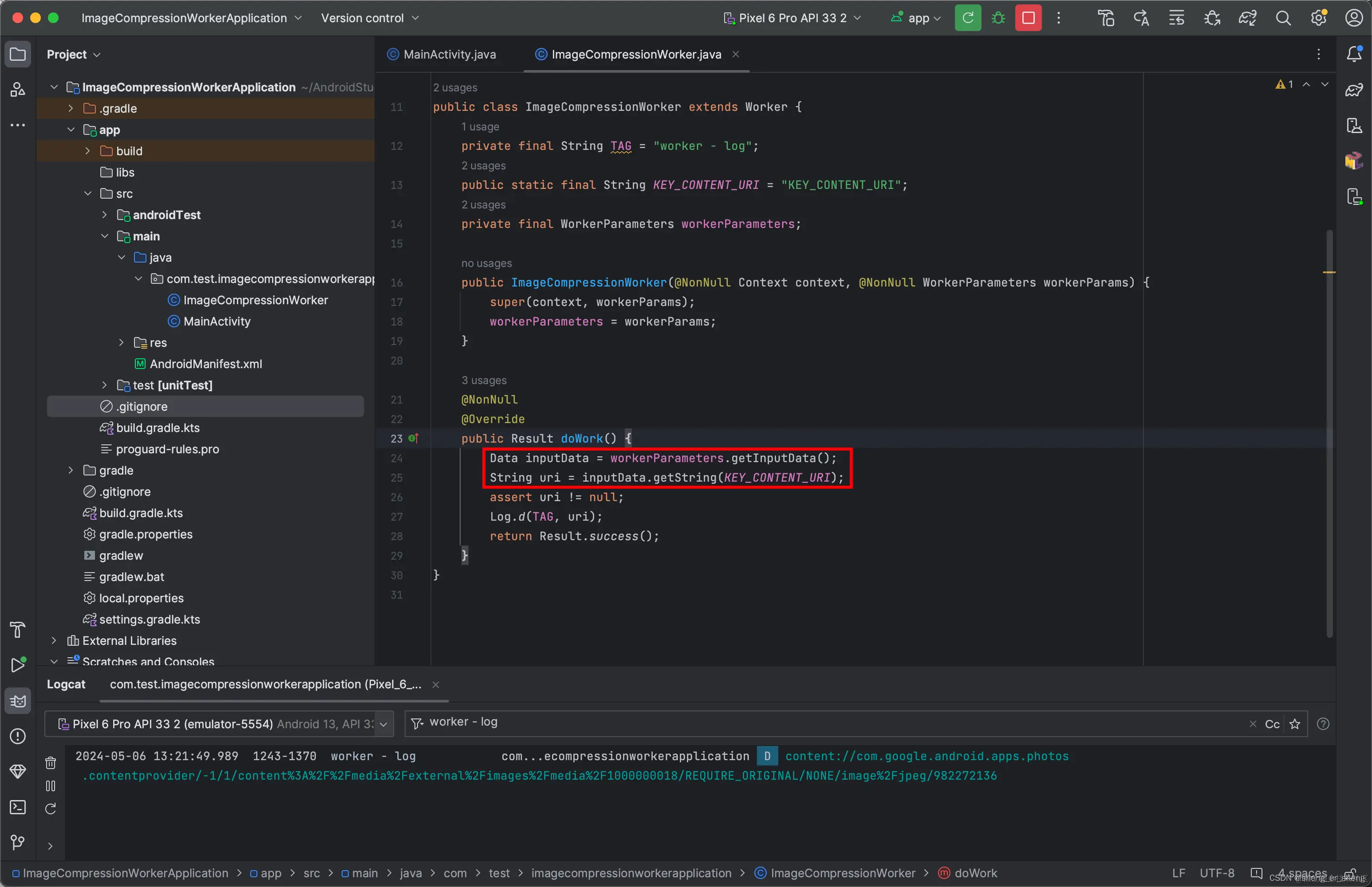
Task: Expand the .gradle folder in tree
Action: (70, 108)
